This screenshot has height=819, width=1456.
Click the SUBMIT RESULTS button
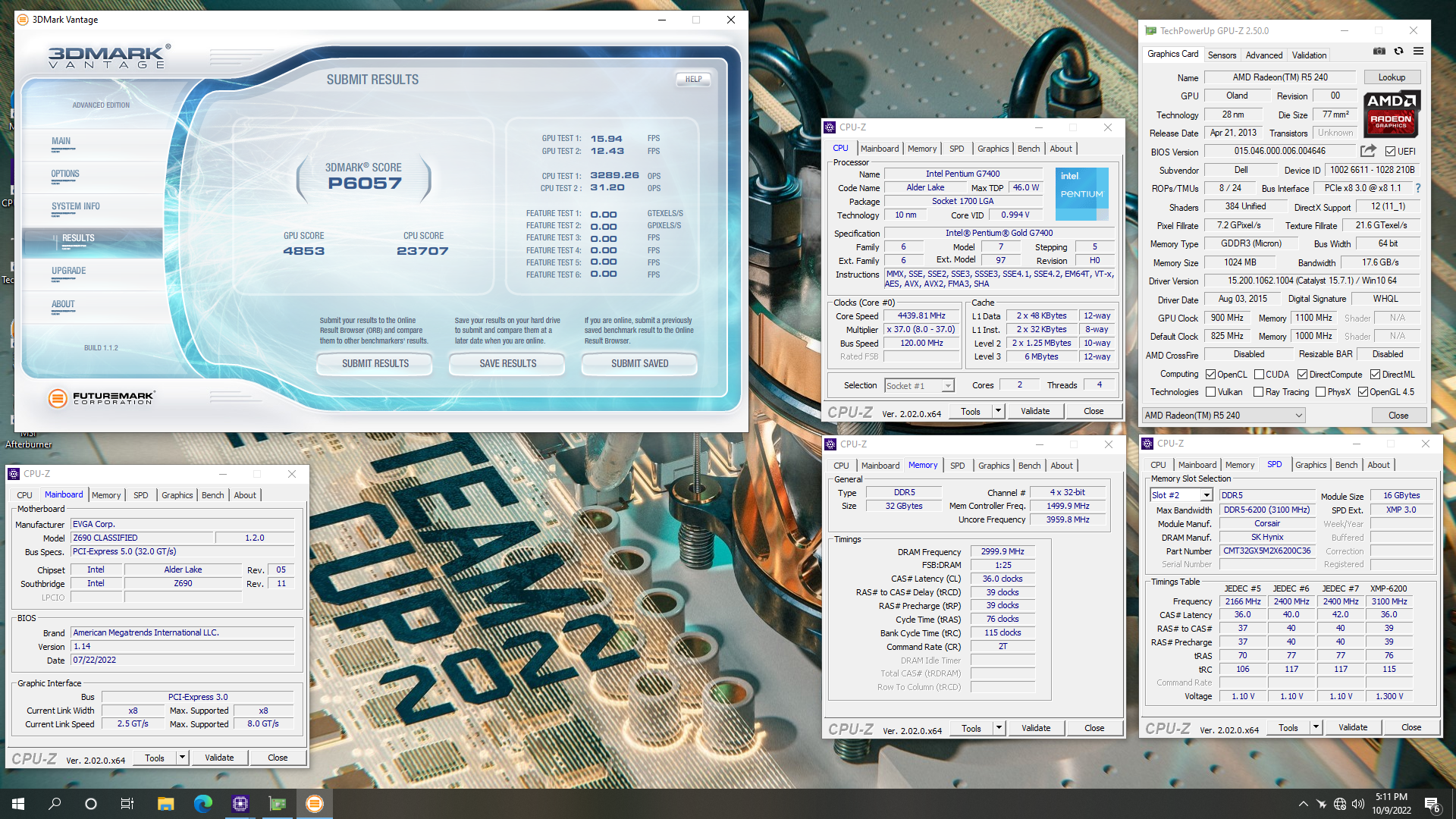tap(375, 364)
